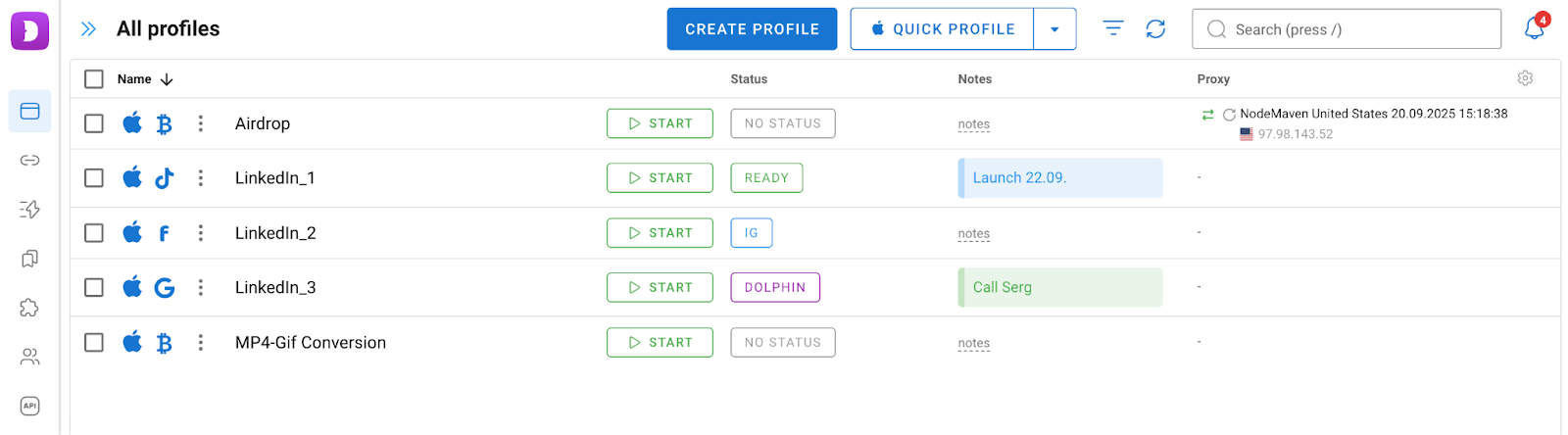Open the API section in sidebar
The image size is (1568, 435).
[x=29, y=406]
